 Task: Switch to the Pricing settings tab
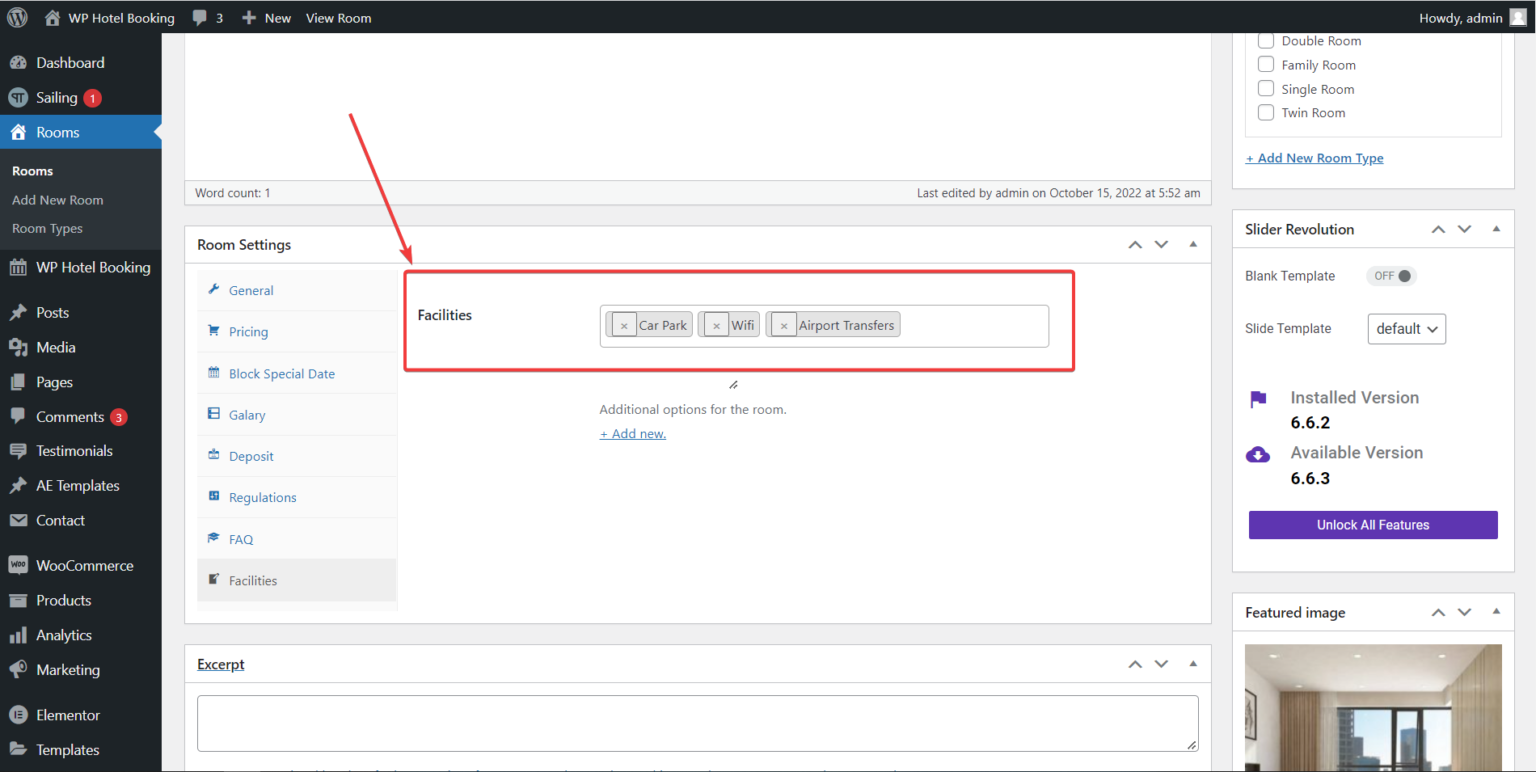click(x=248, y=332)
